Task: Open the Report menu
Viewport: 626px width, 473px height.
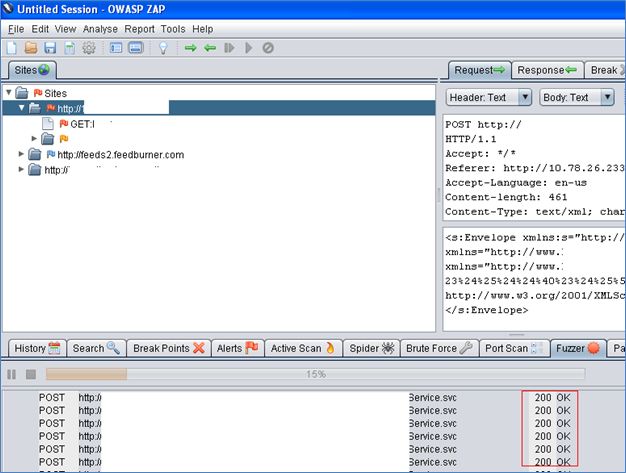Action: [139, 29]
